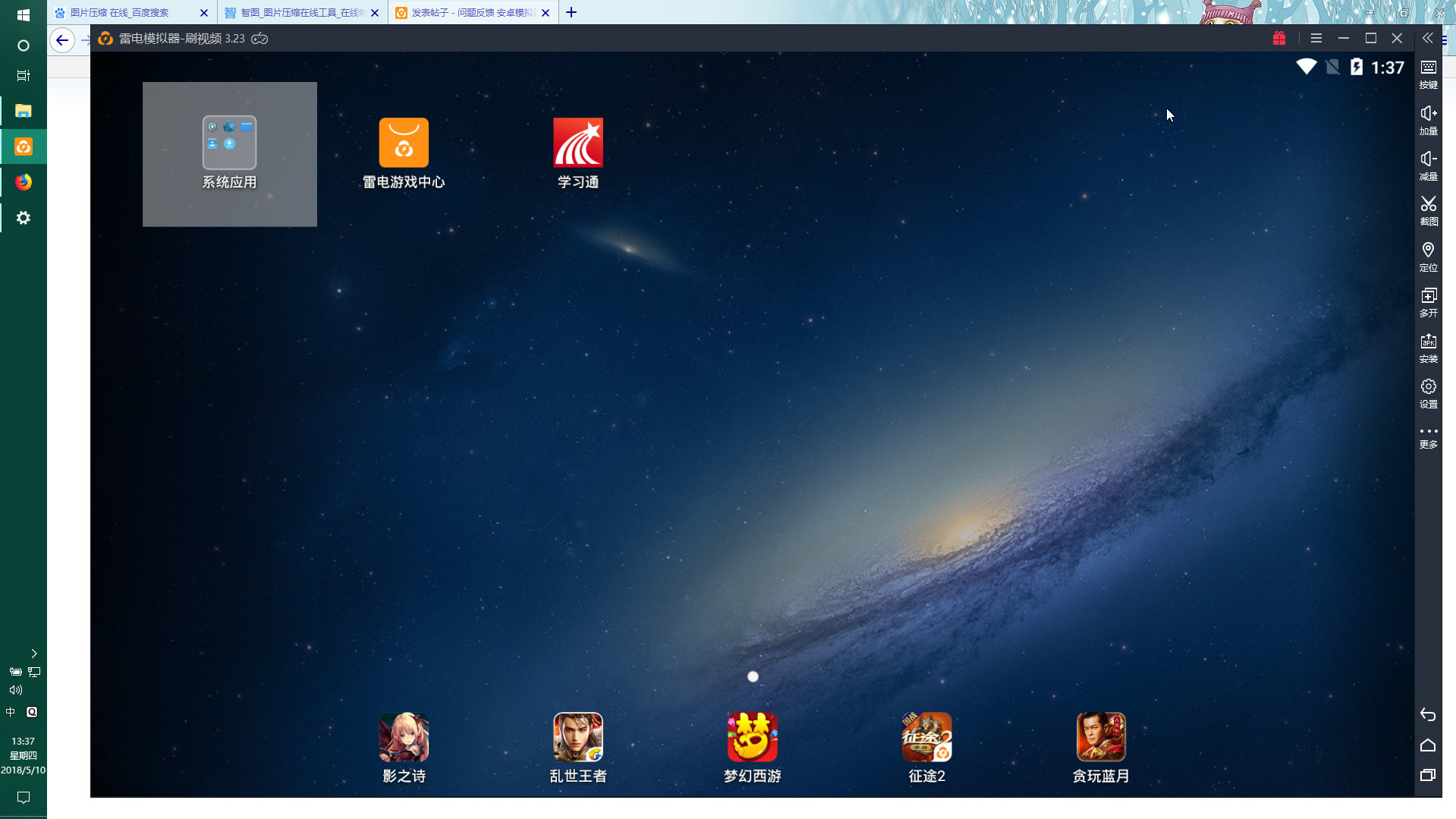Open a new browser tab

coord(571,12)
